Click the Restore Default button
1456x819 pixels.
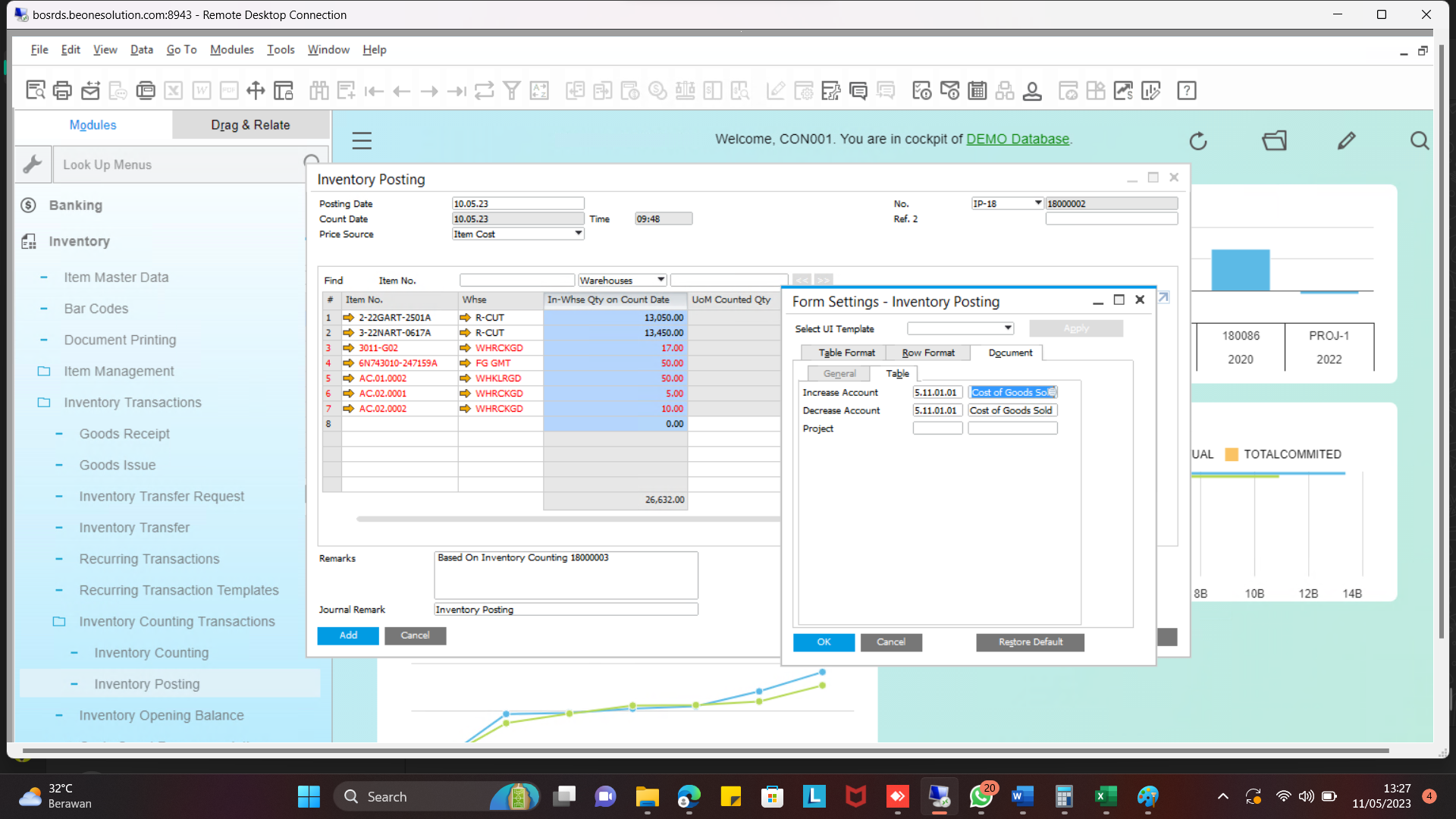(1030, 642)
